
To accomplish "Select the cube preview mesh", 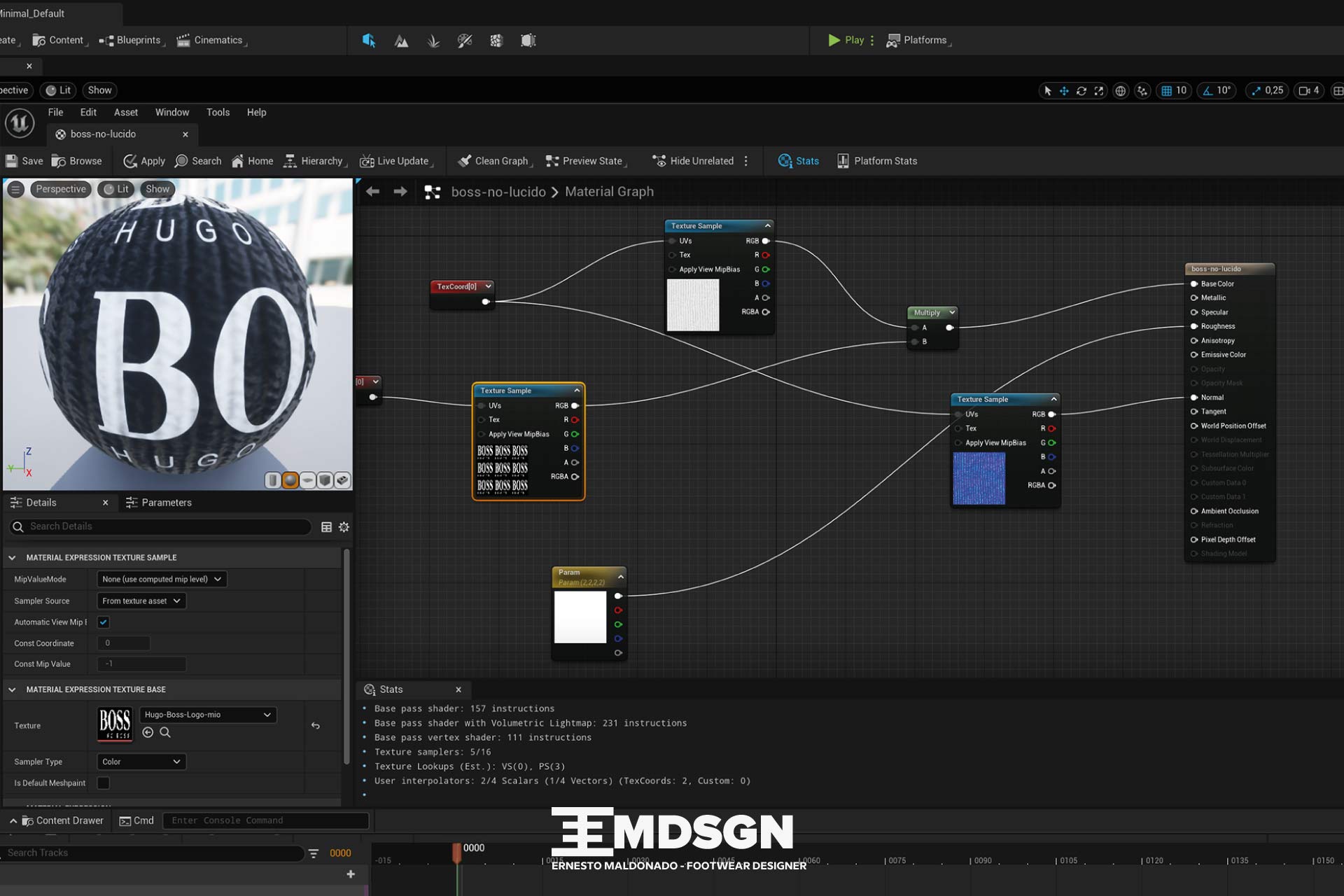I will (x=325, y=480).
